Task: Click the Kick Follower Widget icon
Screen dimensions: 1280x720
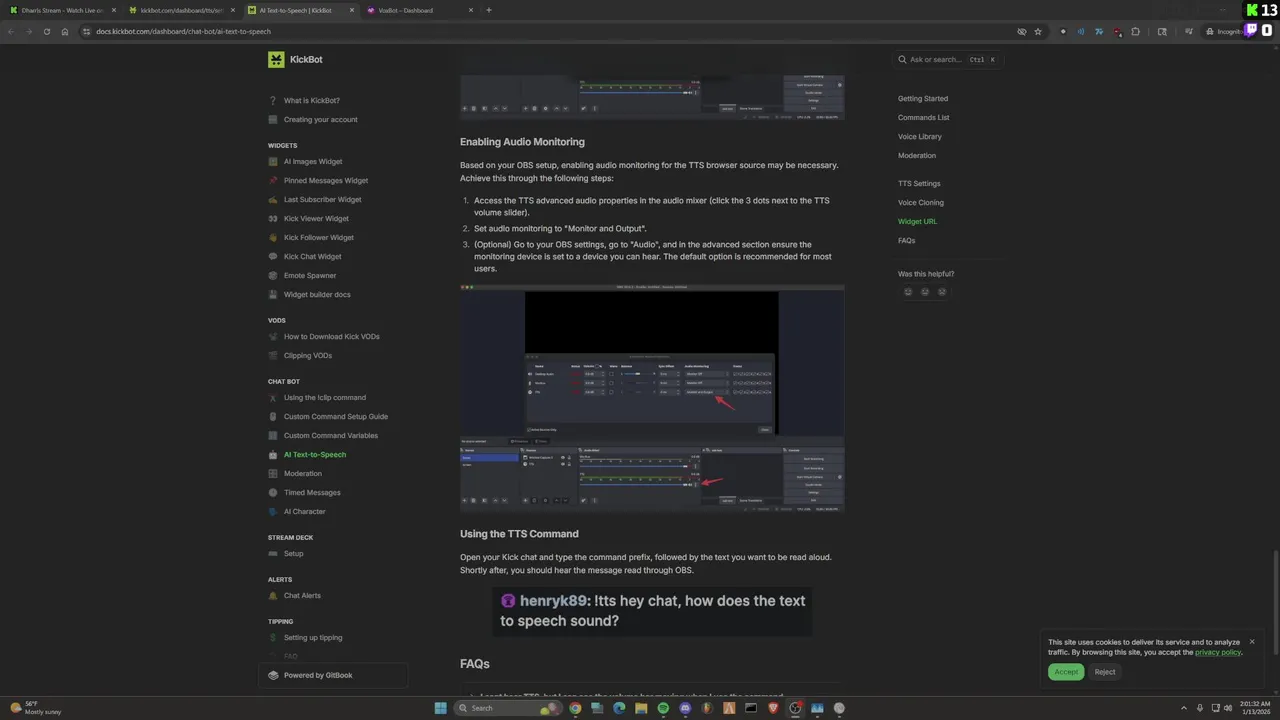Action: [x=273, y=238]
